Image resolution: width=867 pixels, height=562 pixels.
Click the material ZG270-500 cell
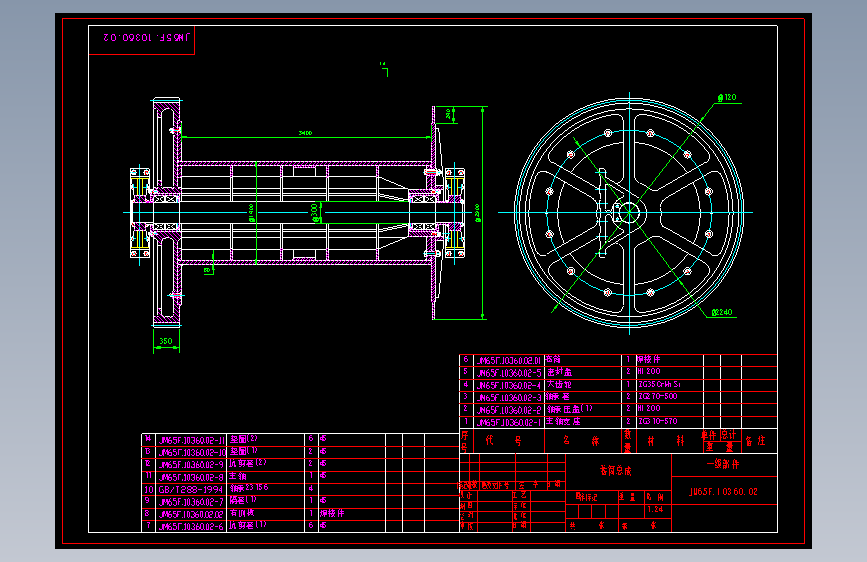658,396
